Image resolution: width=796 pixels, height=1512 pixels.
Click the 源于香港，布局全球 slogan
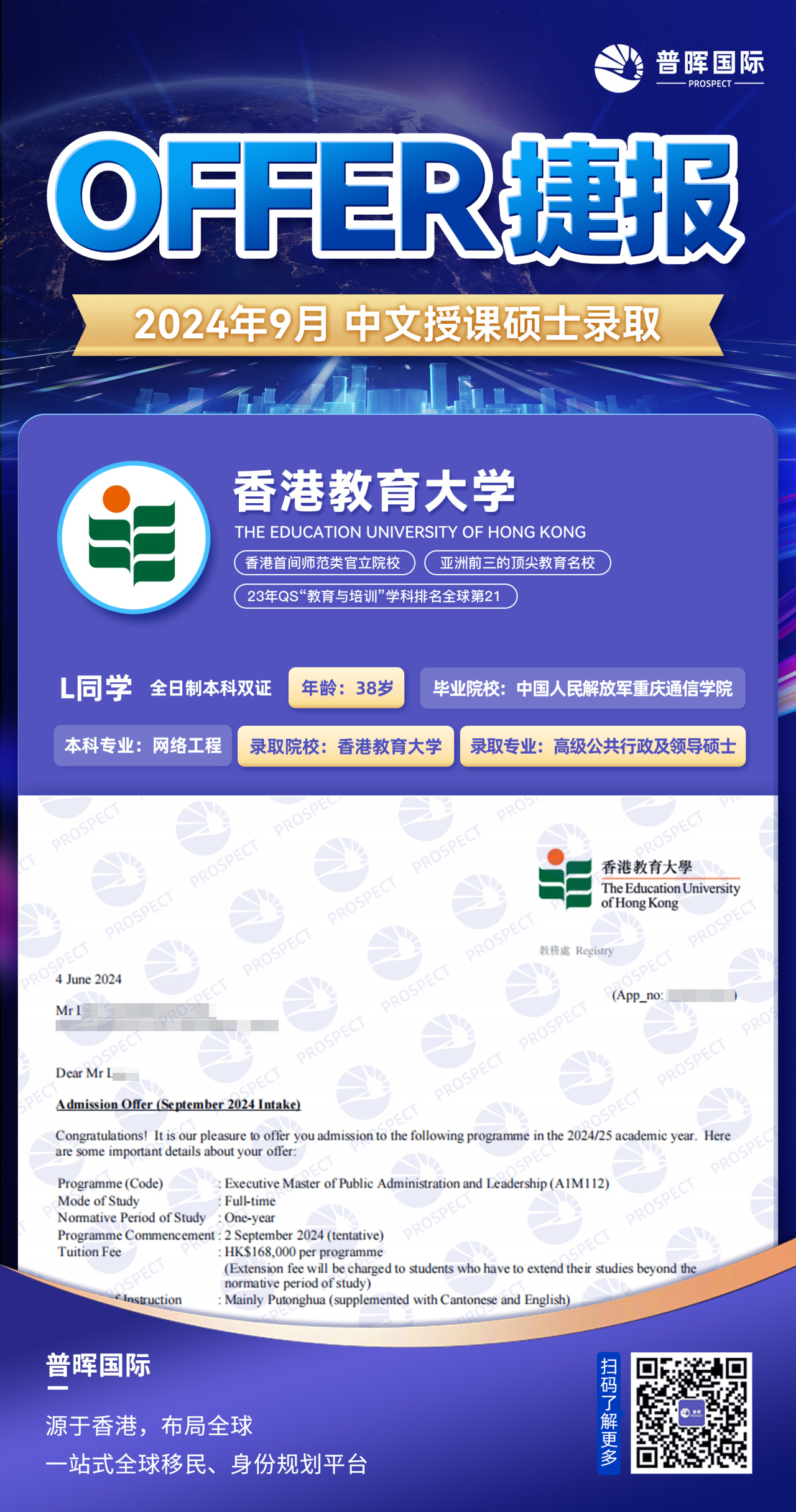149,1425
